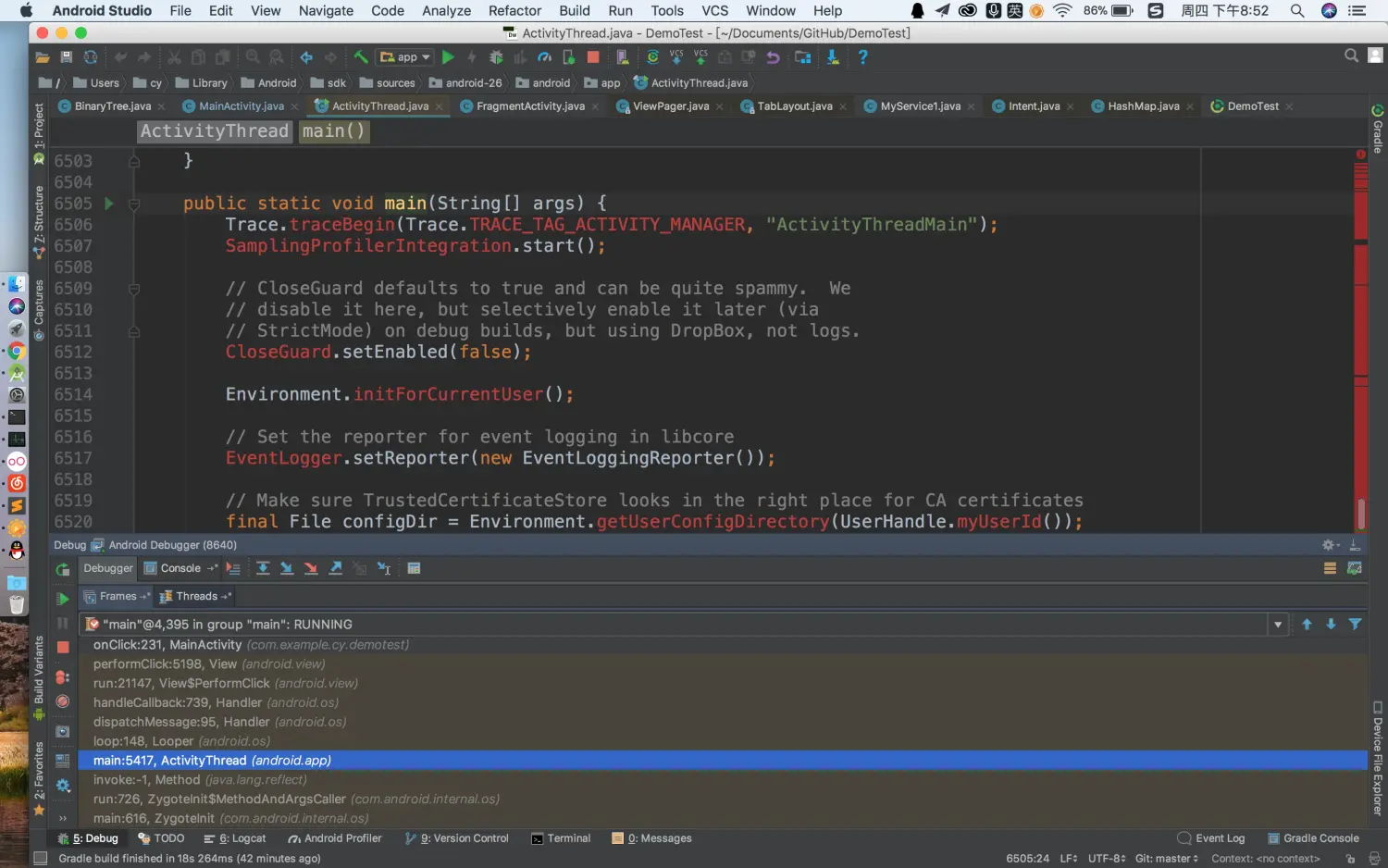This screenshot has height=868, width=1388.
Task: Toggle Mute Breakpoints in debug sidebar
Action: coord(63,701)
